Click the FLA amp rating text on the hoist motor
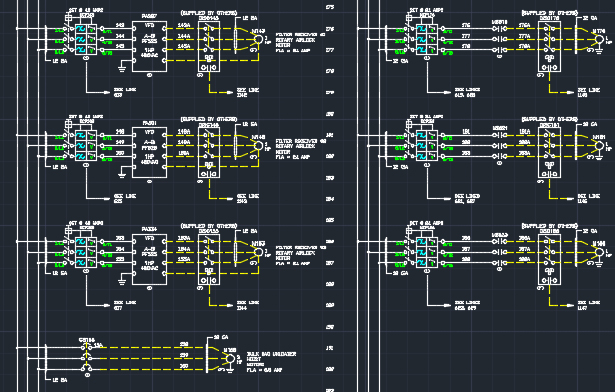The width and height of the screenshot is (615, 392). (x=264, y=370)
